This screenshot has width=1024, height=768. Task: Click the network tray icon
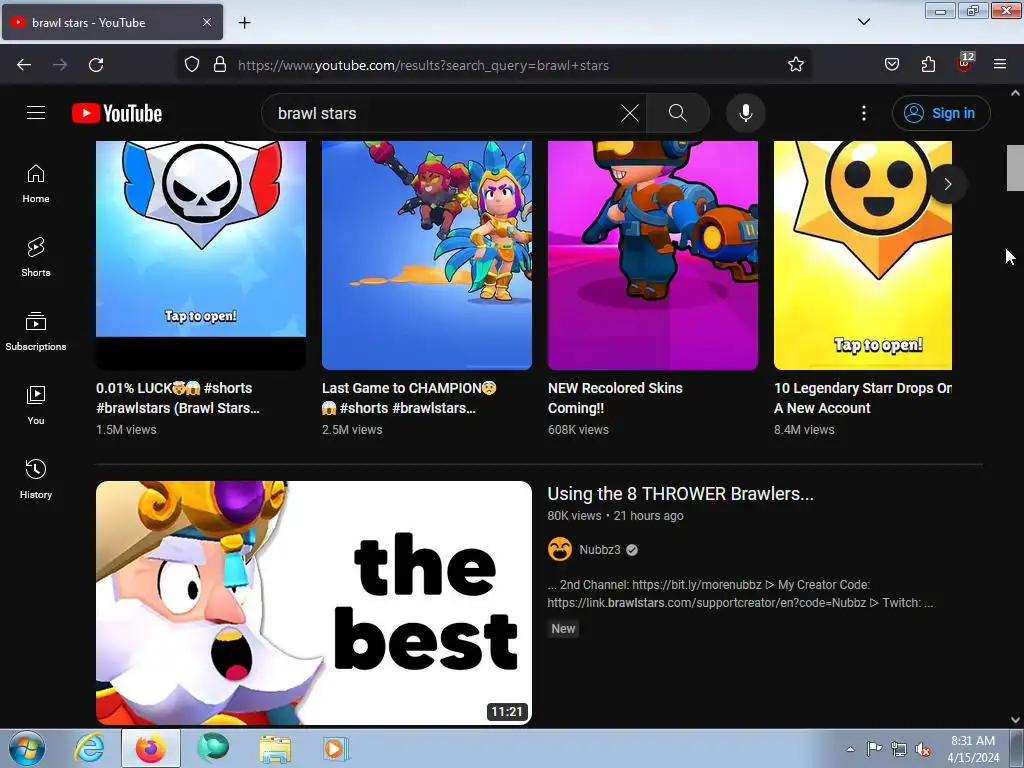click(x=899, y=749)
